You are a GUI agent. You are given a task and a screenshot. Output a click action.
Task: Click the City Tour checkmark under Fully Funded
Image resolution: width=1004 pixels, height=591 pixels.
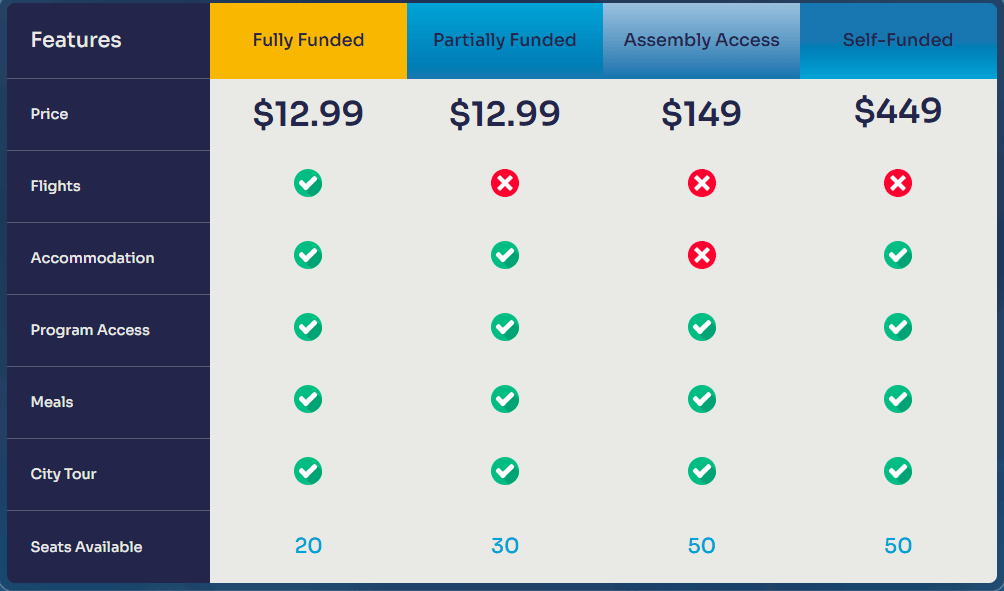point(308,470)
